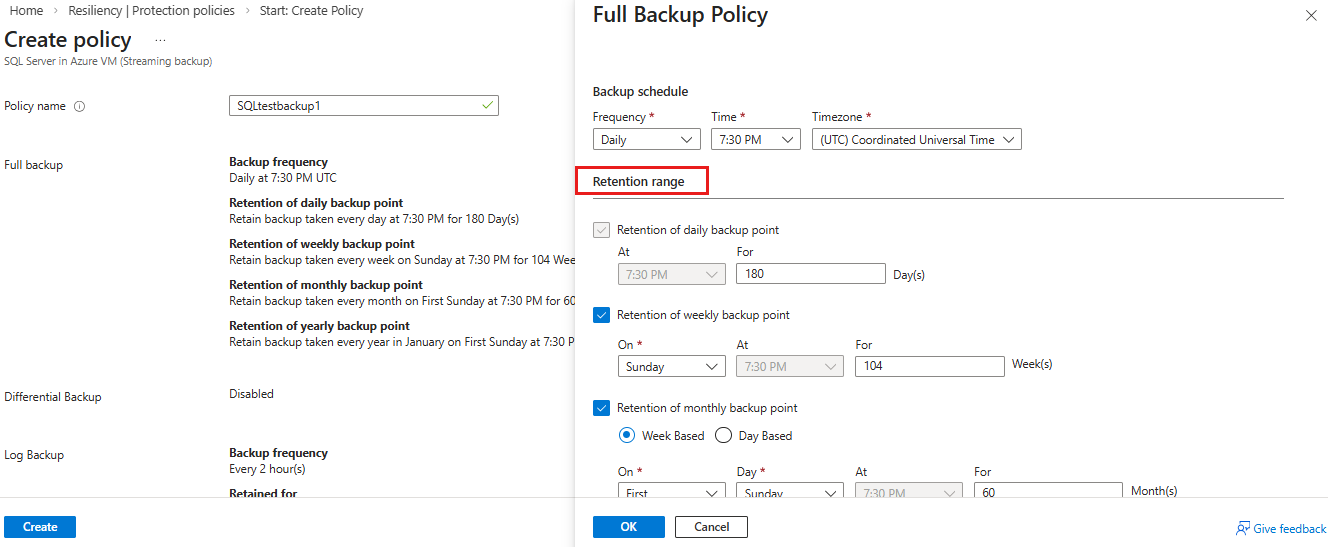Close the Full Backup Policy panel
This screenshot has height=547, width=1328.
click(1311, 16)
